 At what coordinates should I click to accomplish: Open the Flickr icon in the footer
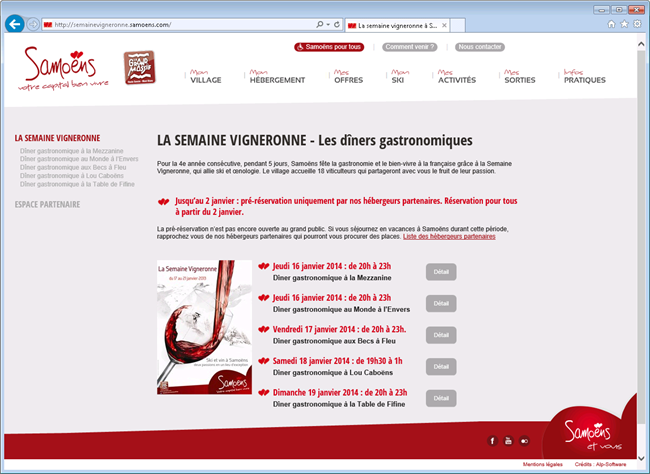click(524, 440)
